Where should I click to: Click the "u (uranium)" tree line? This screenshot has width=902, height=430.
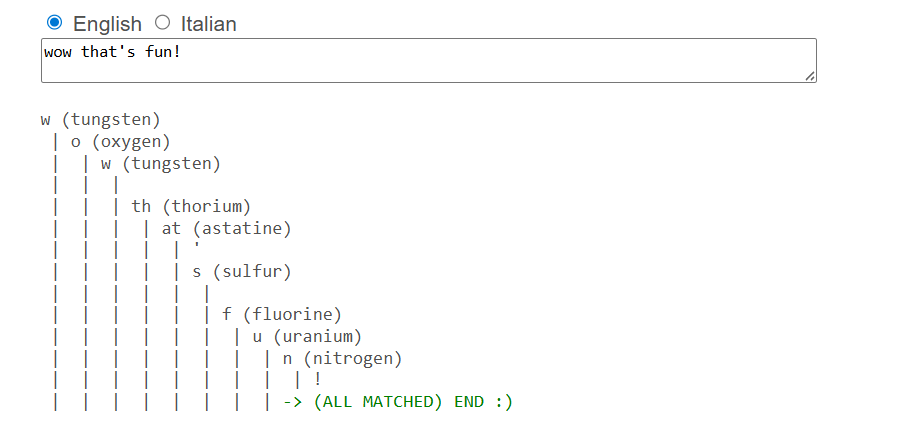click(306, 337)
